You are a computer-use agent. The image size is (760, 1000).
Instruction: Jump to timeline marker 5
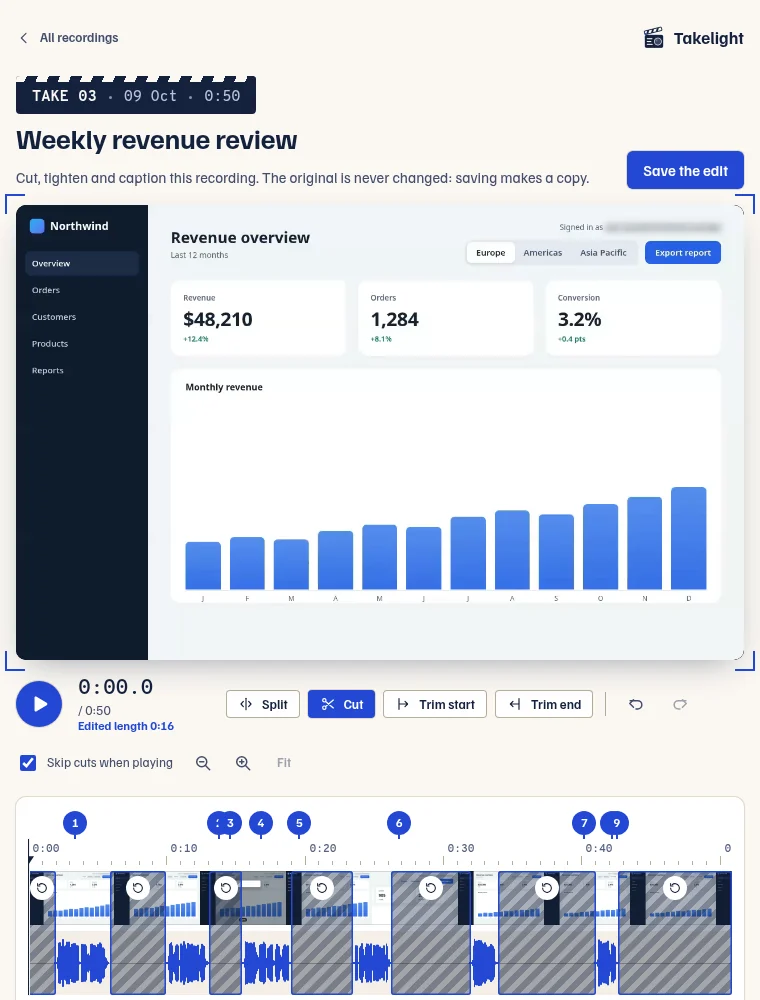299,823
